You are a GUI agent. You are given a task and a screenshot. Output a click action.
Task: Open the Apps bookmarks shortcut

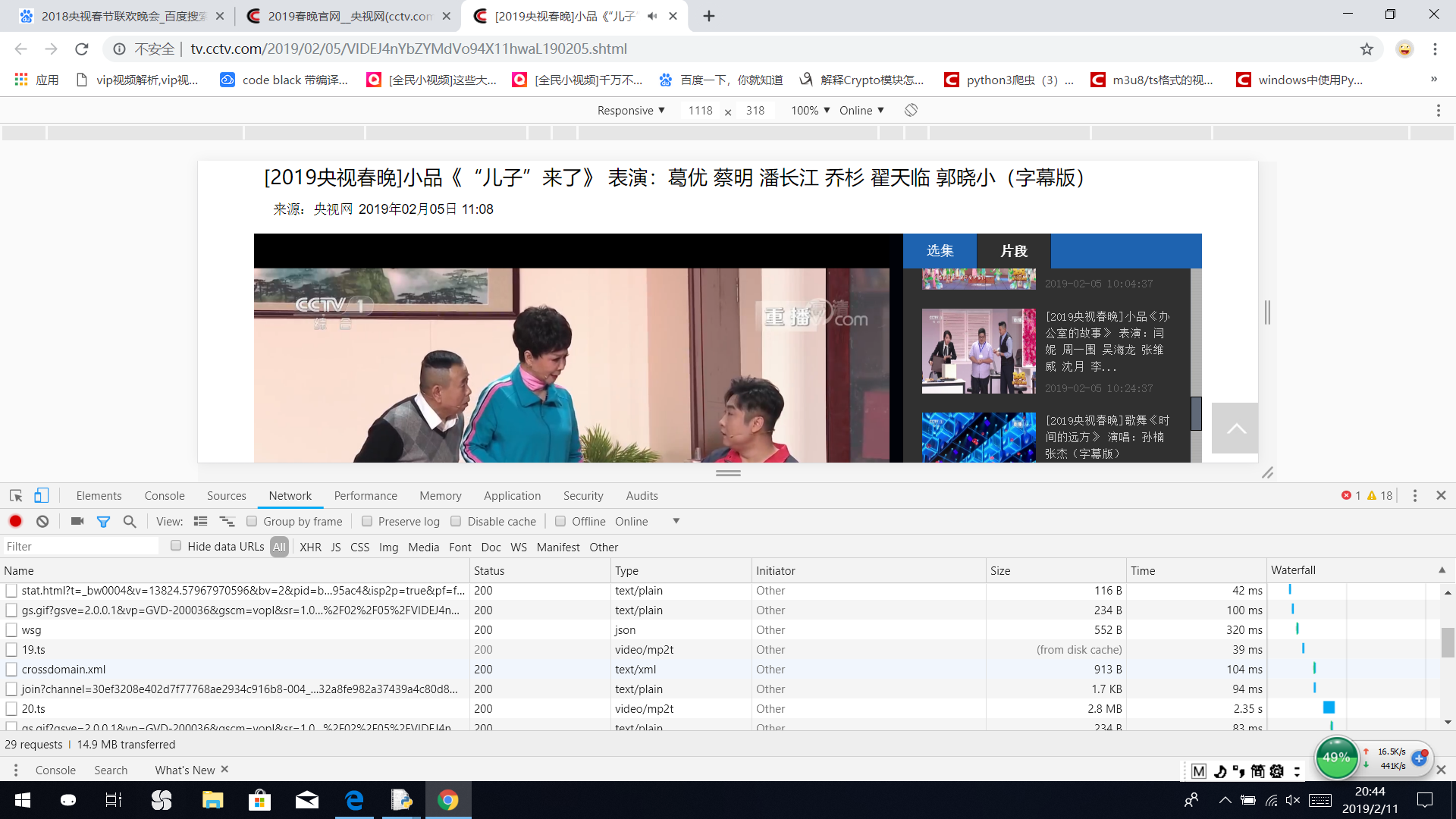[x=36, y=80]
